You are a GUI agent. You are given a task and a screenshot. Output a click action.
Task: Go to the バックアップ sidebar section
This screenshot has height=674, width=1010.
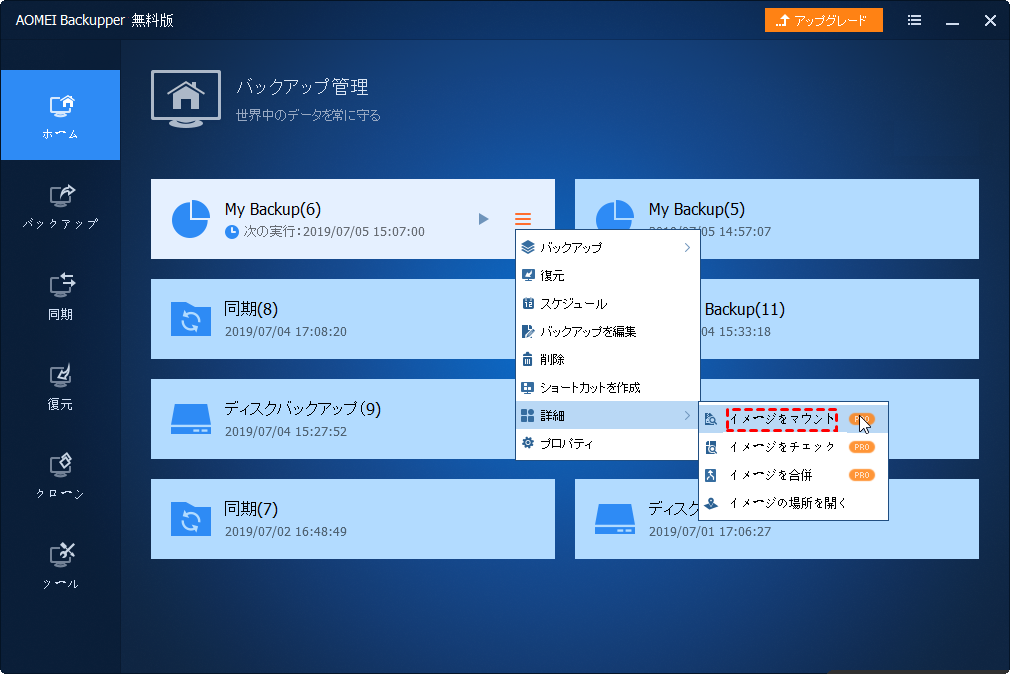[61, 206]
